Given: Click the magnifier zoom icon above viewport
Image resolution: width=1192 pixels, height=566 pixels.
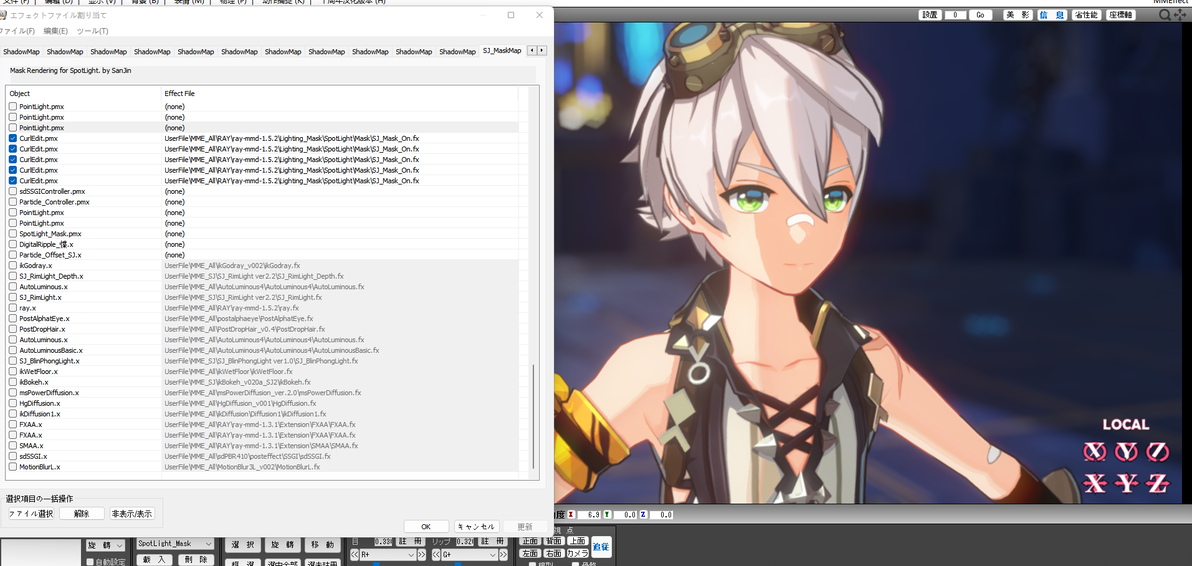Looking at the screenshot, I should click(1164, 15).
